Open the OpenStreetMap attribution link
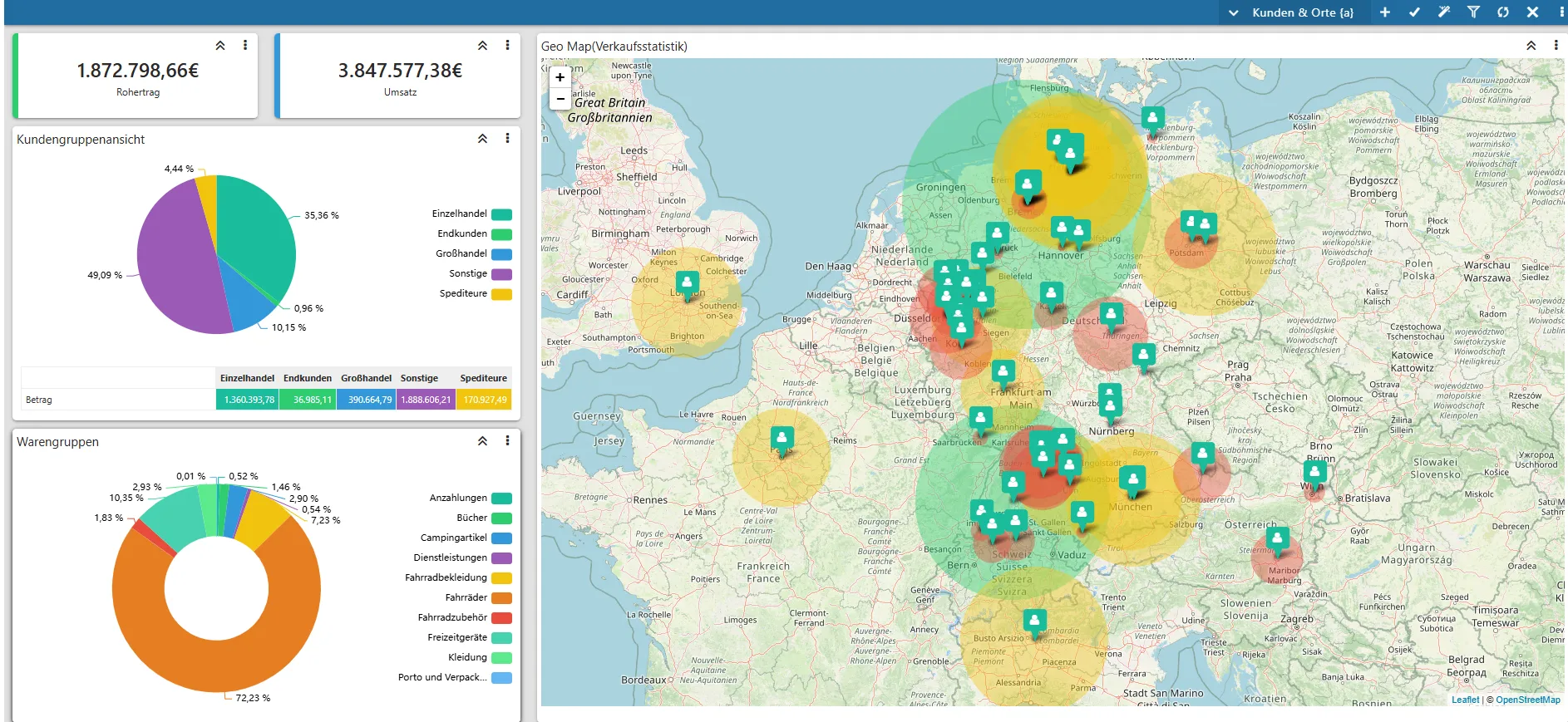This screenshot has height=722, width=1568. tap(1528, 700)
